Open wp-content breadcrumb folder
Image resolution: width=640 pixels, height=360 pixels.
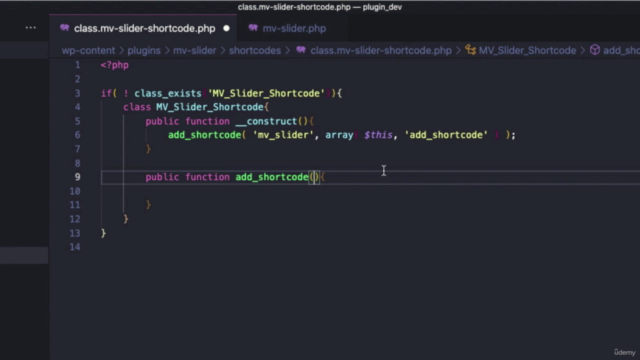(89, 51)
